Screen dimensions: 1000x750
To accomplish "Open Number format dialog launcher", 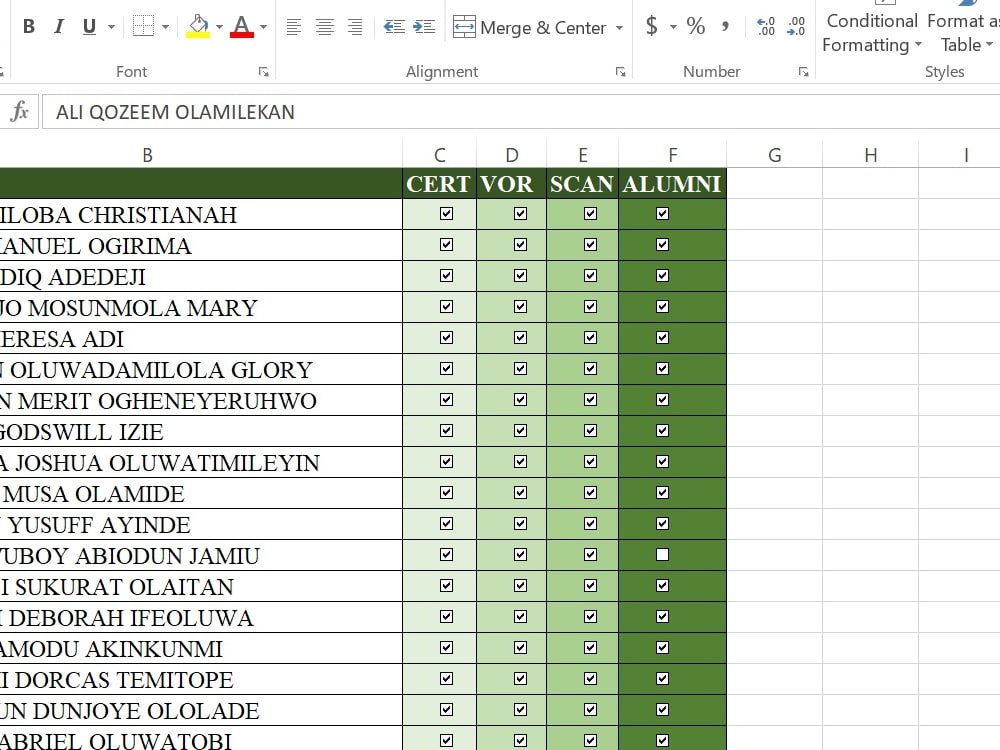I will click(803, 72).
